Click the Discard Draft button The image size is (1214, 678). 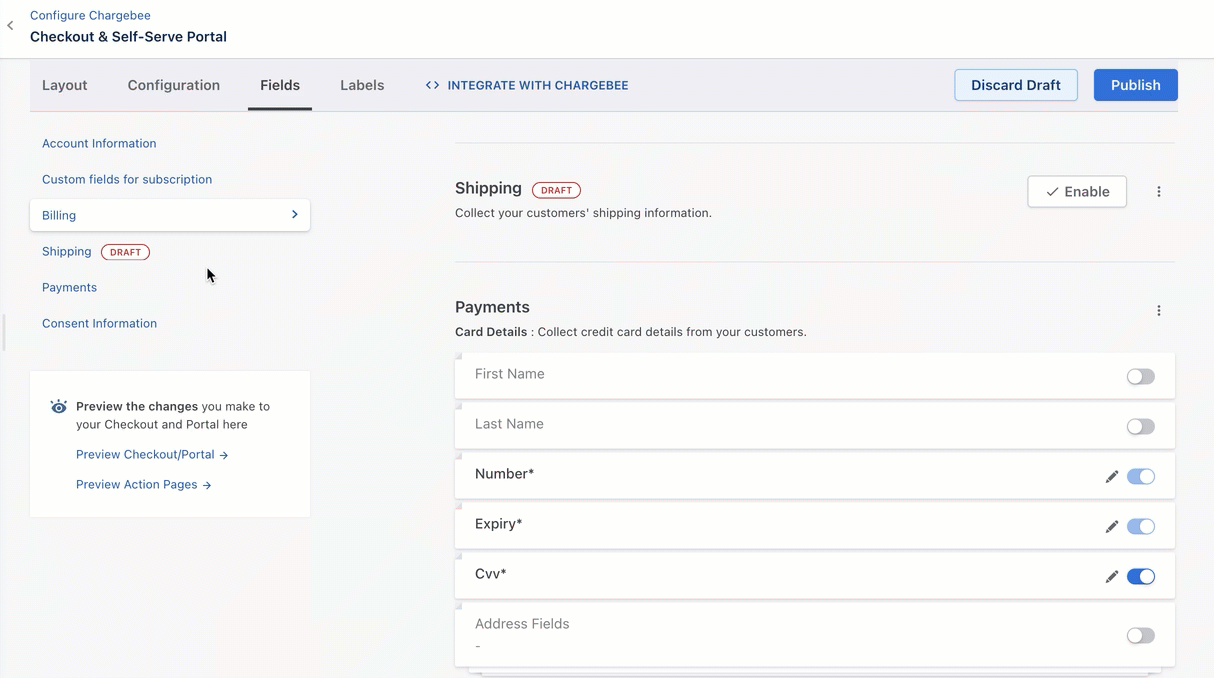click(x=1015, y=85)
